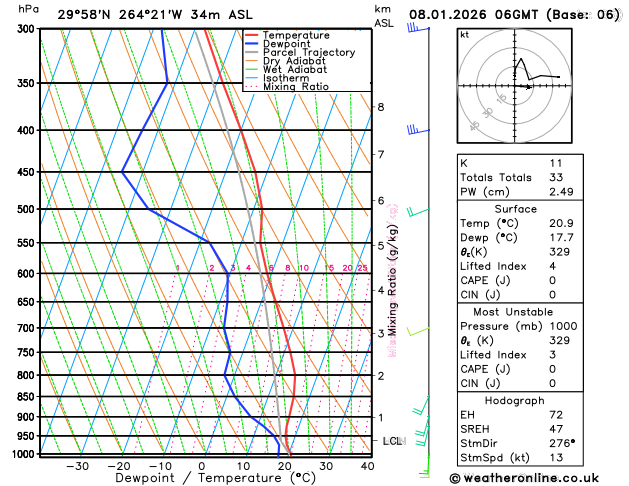Click the StmSpd (kt) value 13
The image size is (629, 486).
556,458
